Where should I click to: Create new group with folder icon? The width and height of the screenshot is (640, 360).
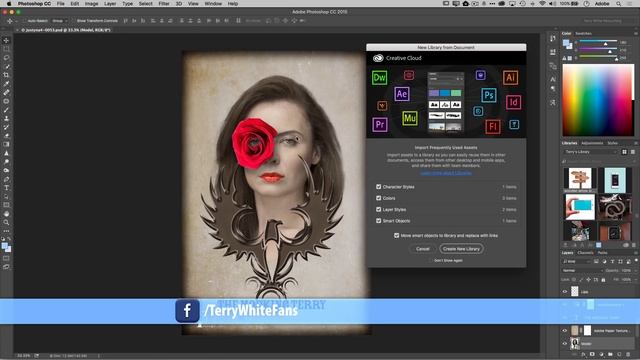(610, 354)
